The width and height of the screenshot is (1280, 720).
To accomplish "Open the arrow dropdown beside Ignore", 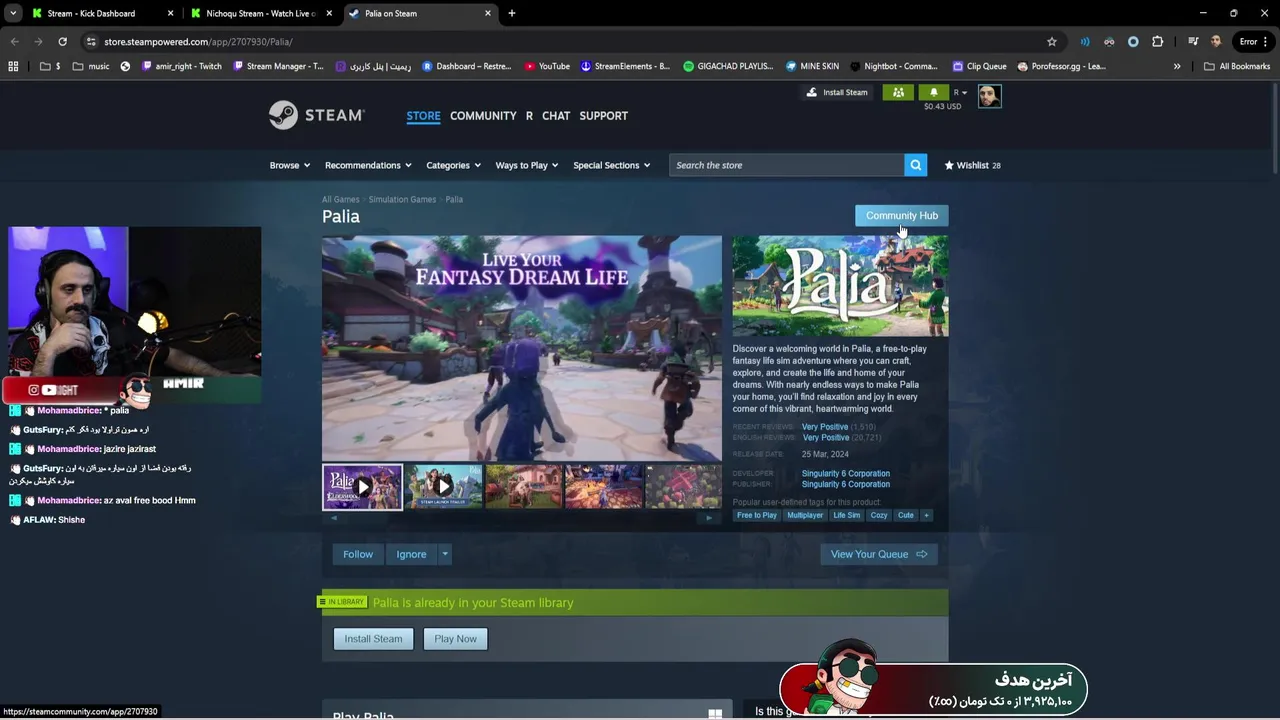I will (x=445, y=554).
